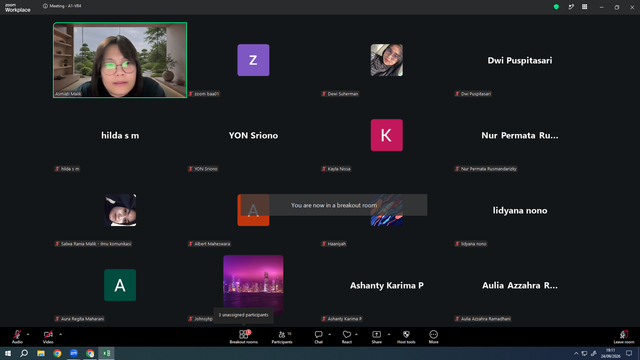The height and width of the screenshot is (360, 640).
Task: Select Salwa Rania Malik's profile photo
Action: point(120,210)
